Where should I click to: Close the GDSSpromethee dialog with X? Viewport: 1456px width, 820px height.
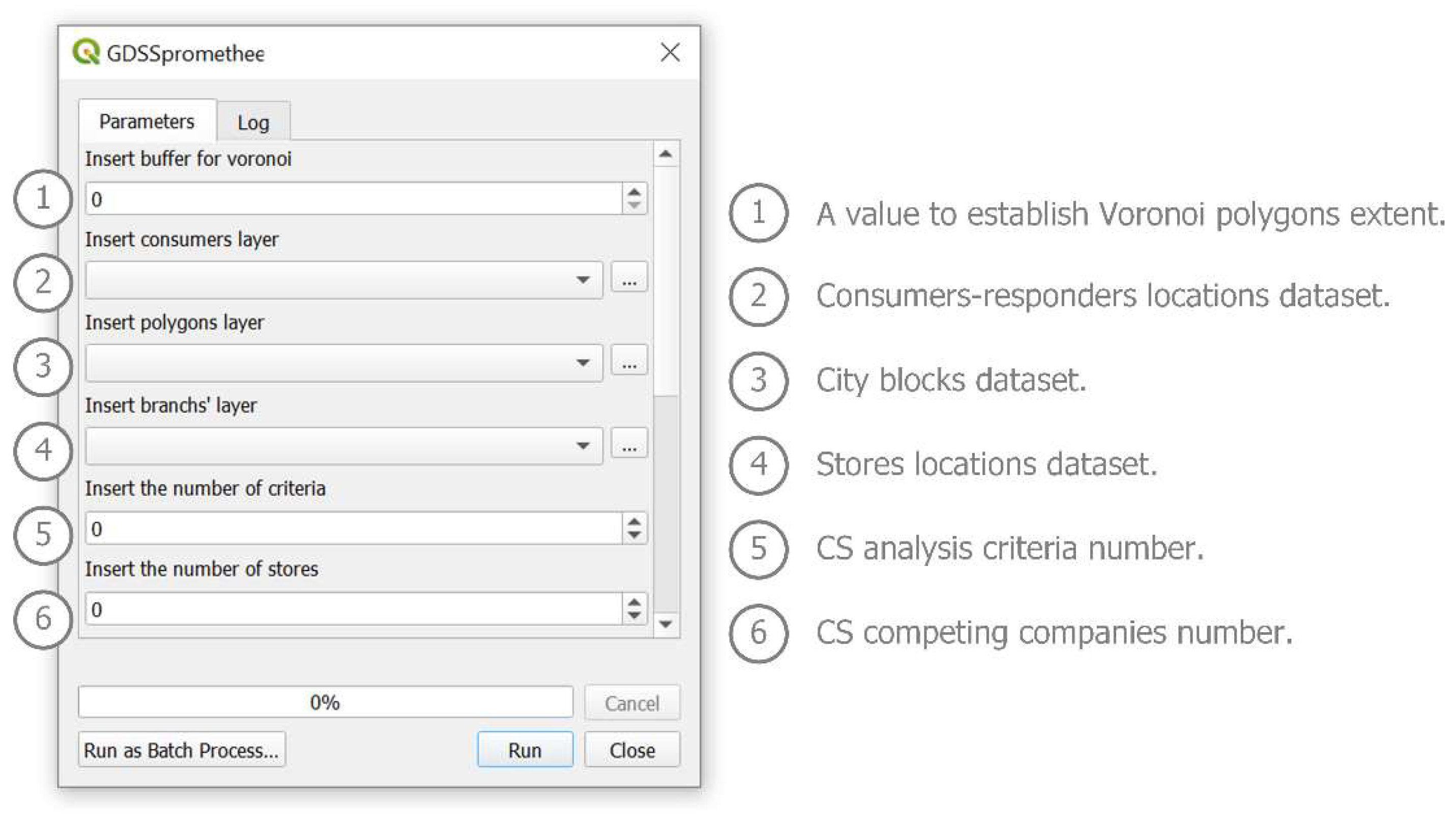tap(670, 52)
